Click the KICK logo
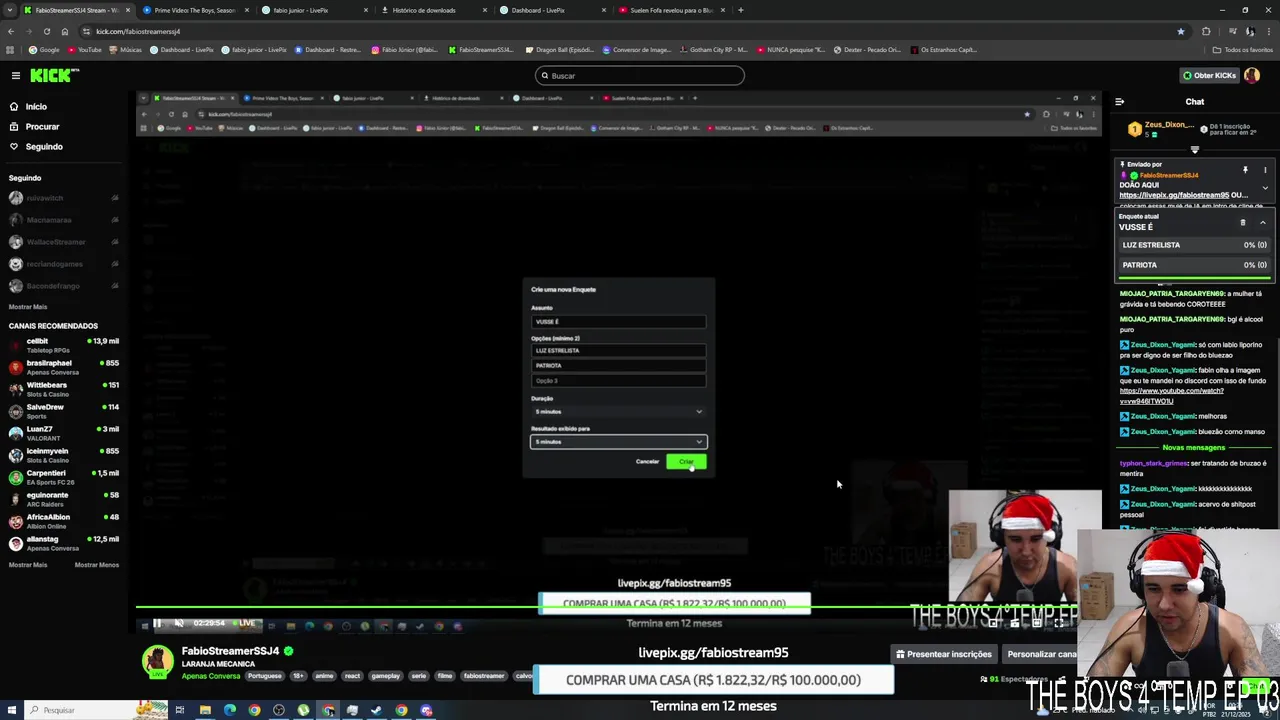This screenshot has width=1280, height=720. 53,75
